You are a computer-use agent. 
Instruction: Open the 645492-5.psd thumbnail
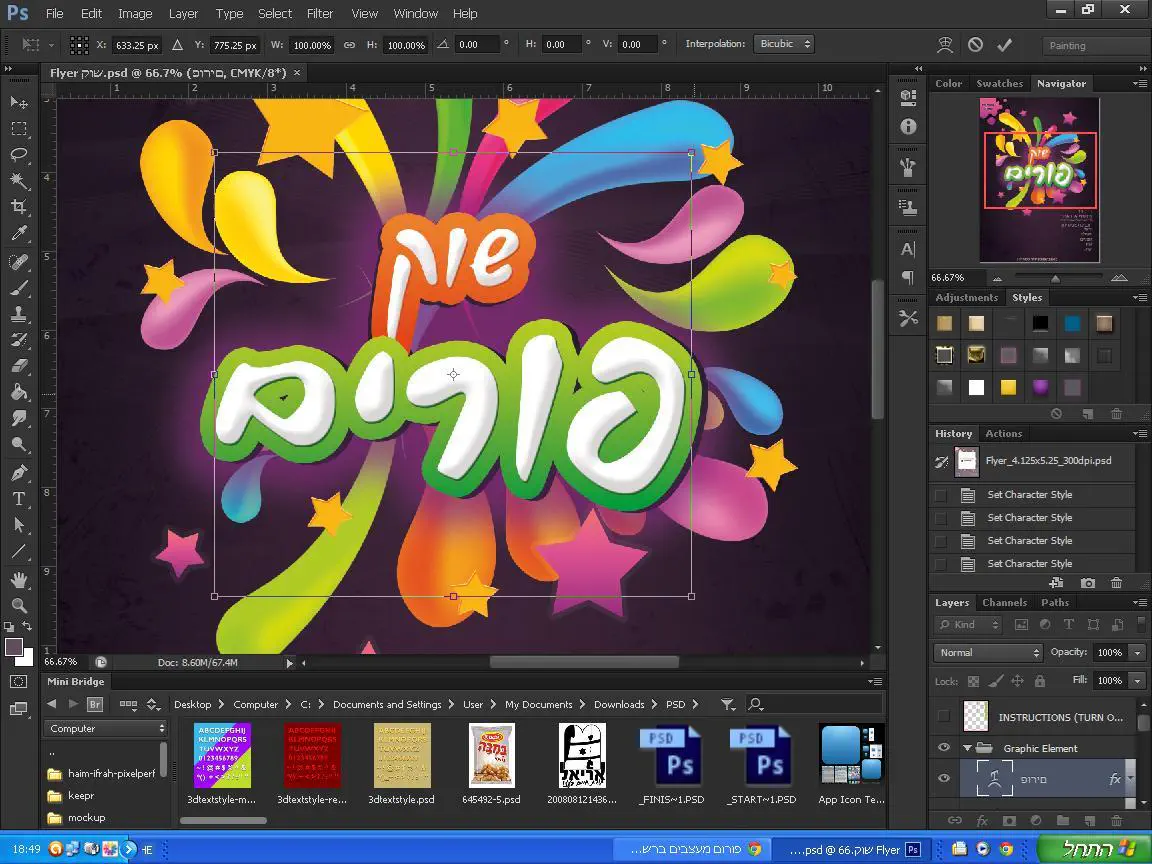click(491, 756)
